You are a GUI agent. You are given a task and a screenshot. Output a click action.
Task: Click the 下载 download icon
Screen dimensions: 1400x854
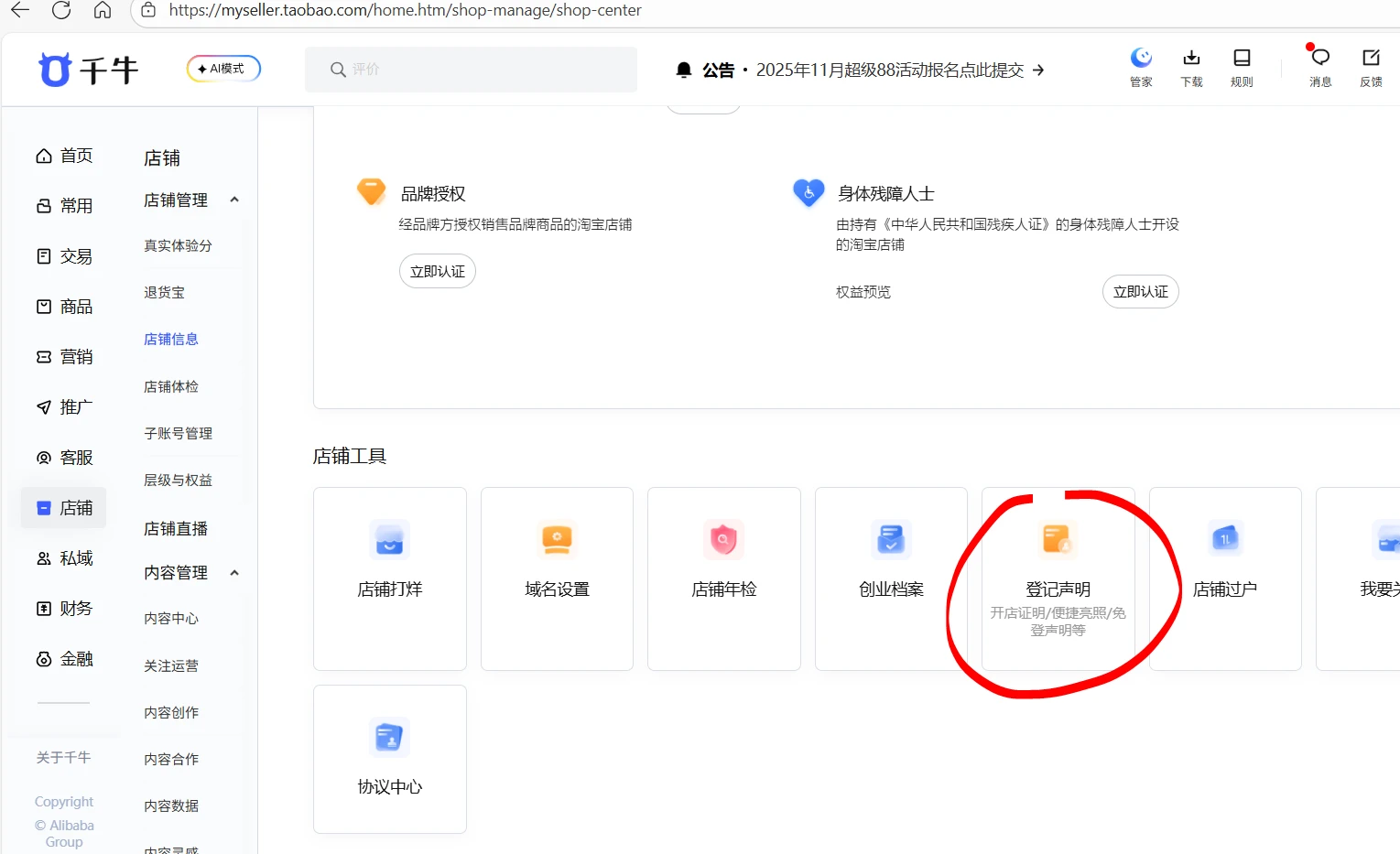pyautogui.click(x=1191, y=67)
